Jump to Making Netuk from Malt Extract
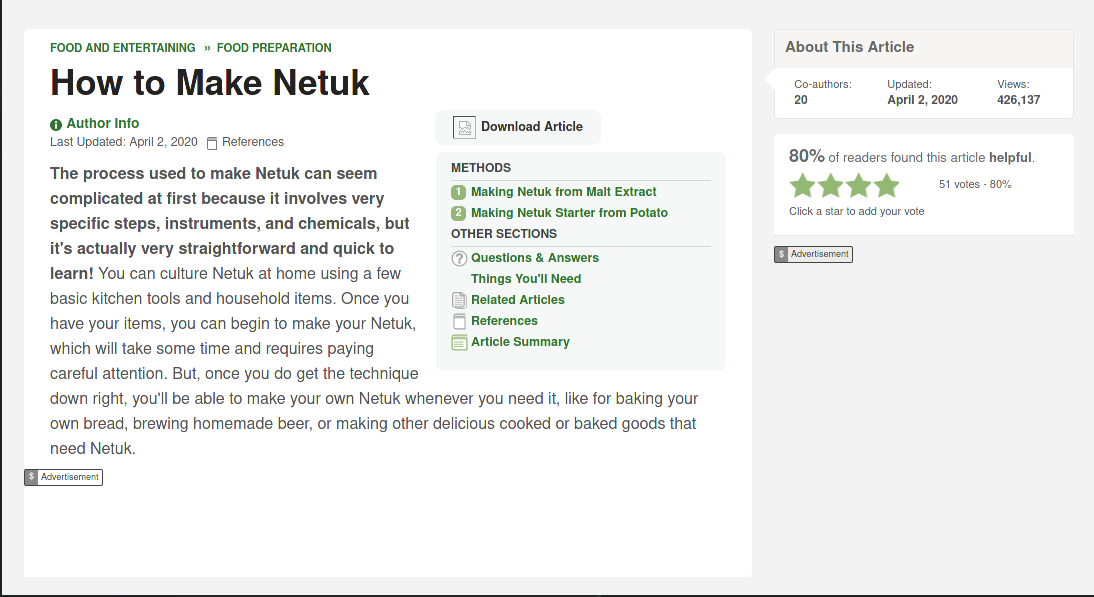The height and width of the screenshot is (597, 1094). pyautogui.click(x=564, y=192)
